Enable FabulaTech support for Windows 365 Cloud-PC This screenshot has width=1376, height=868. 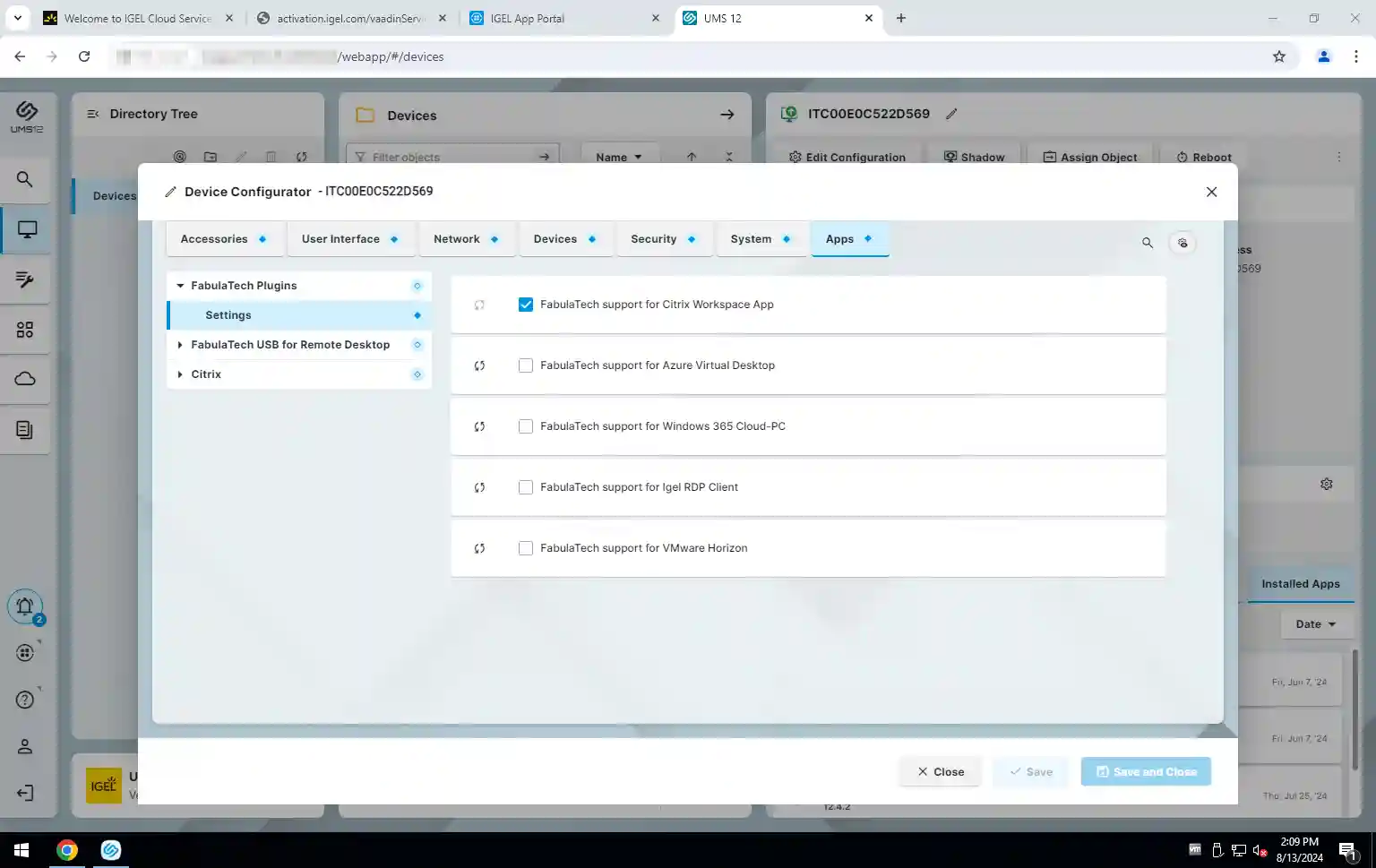coord(526,426)
